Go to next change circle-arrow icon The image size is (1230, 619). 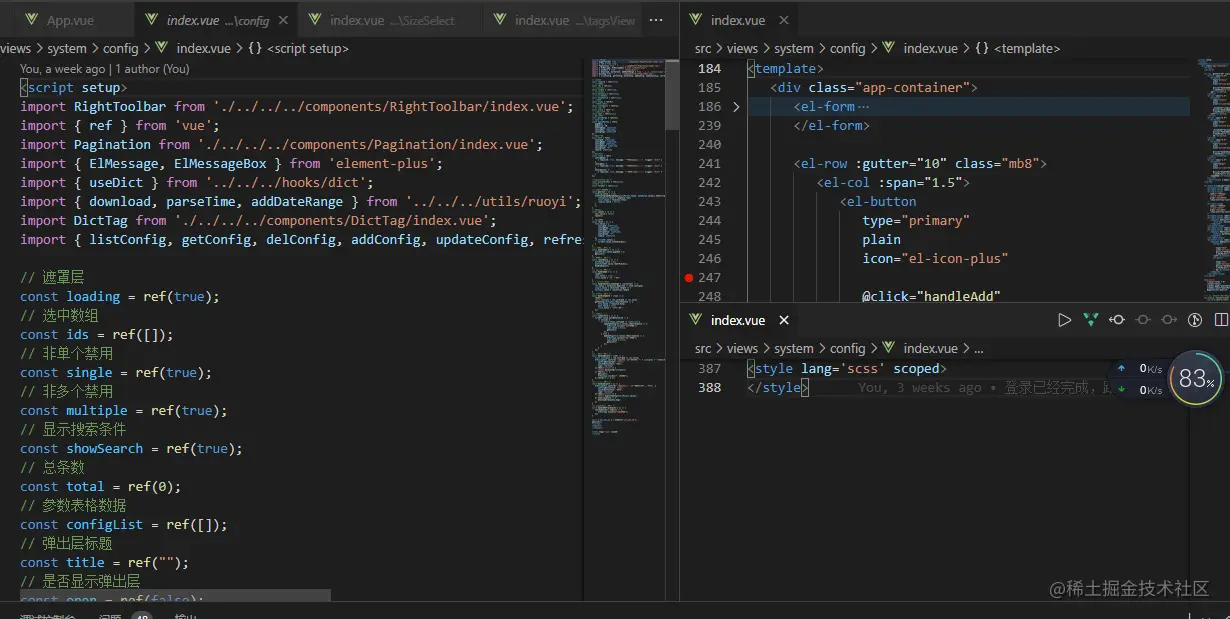pyautogui.click(x=1168, y=320)
